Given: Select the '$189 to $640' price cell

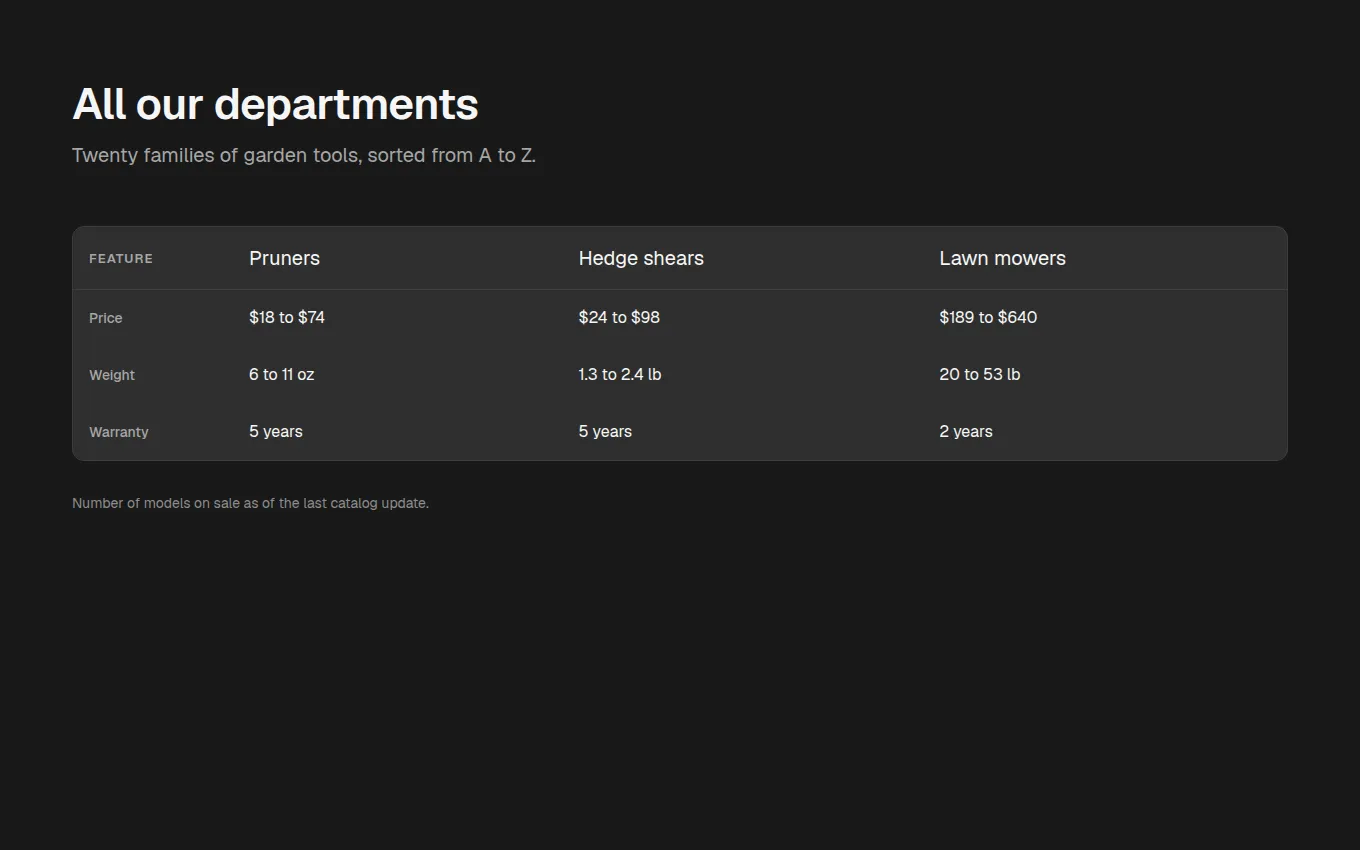Looking at the screenshot, I should (x=988, y=317).
